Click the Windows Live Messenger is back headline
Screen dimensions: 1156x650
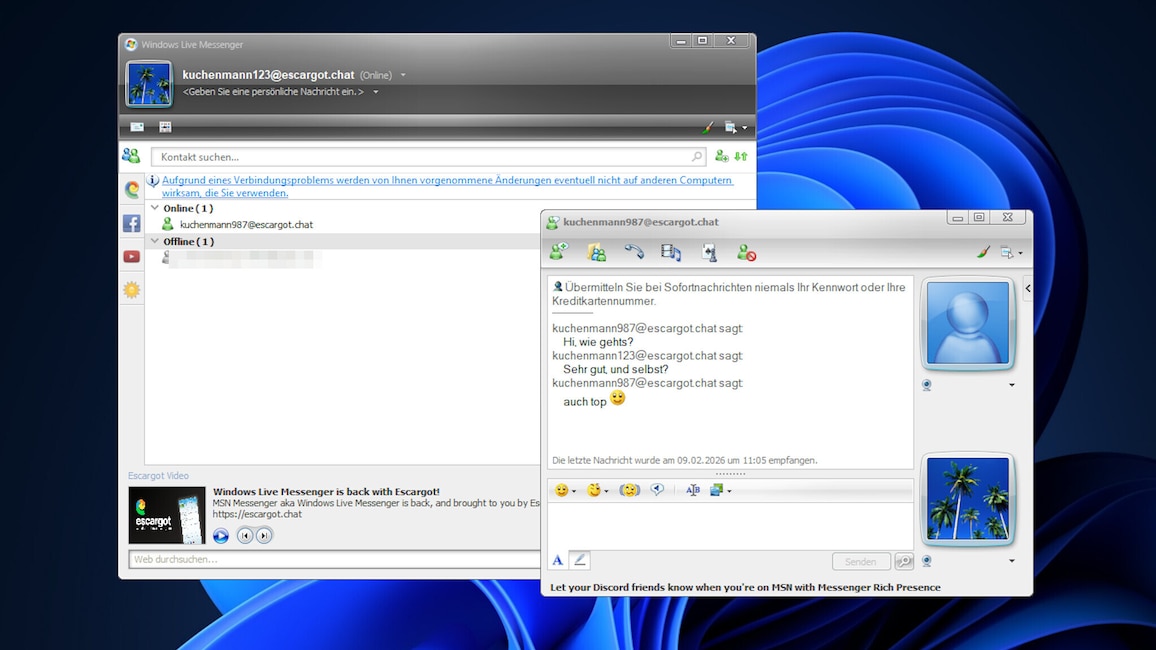[326, 491]
